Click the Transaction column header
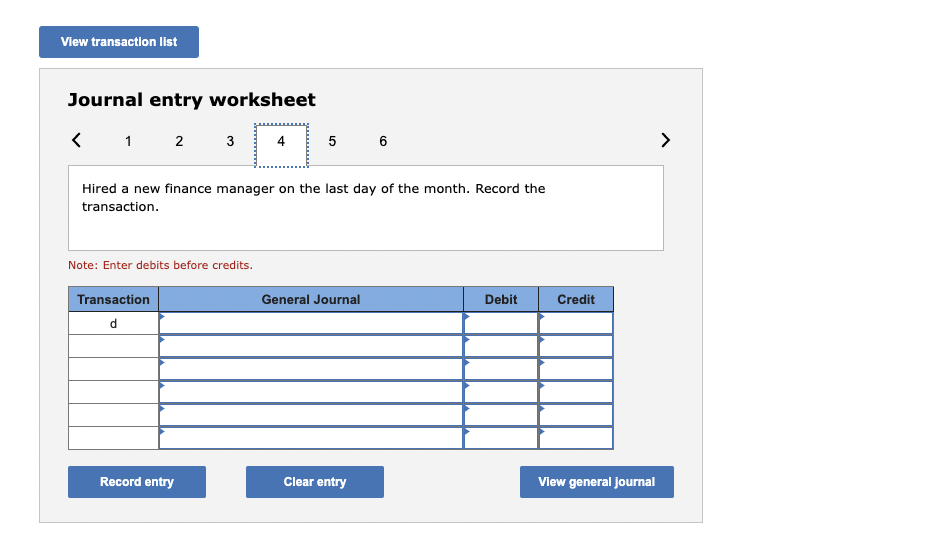This screenshot has width=950, height=544. [113, 299]
